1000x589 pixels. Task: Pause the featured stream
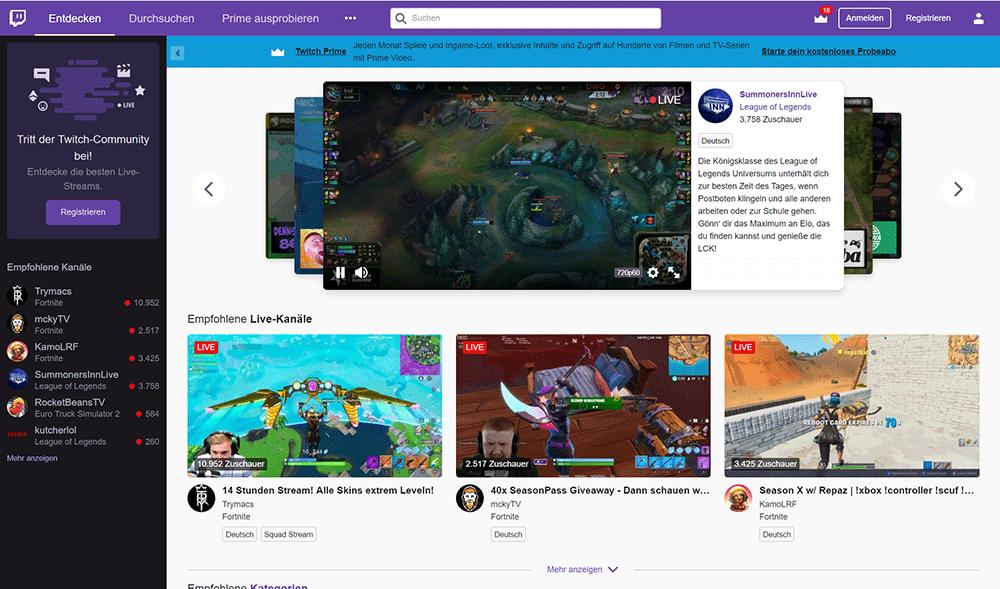340,272
